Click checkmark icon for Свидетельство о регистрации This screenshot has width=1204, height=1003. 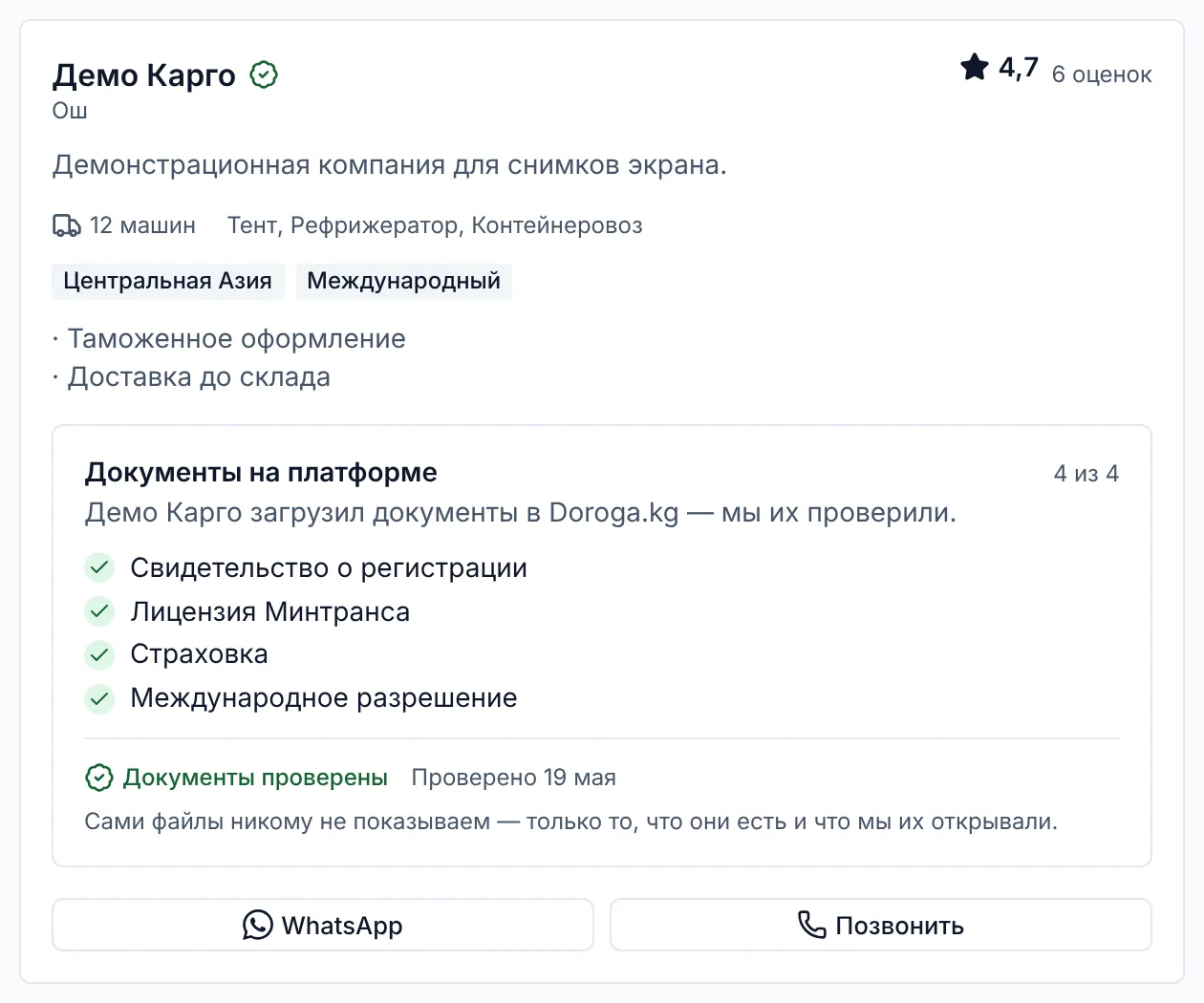99,567
